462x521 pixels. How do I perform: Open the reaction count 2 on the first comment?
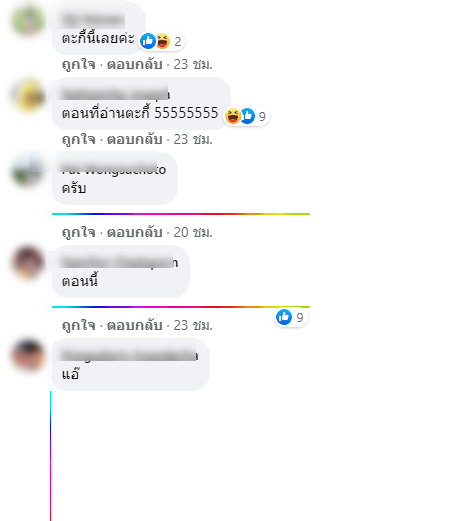click(178, 42)
